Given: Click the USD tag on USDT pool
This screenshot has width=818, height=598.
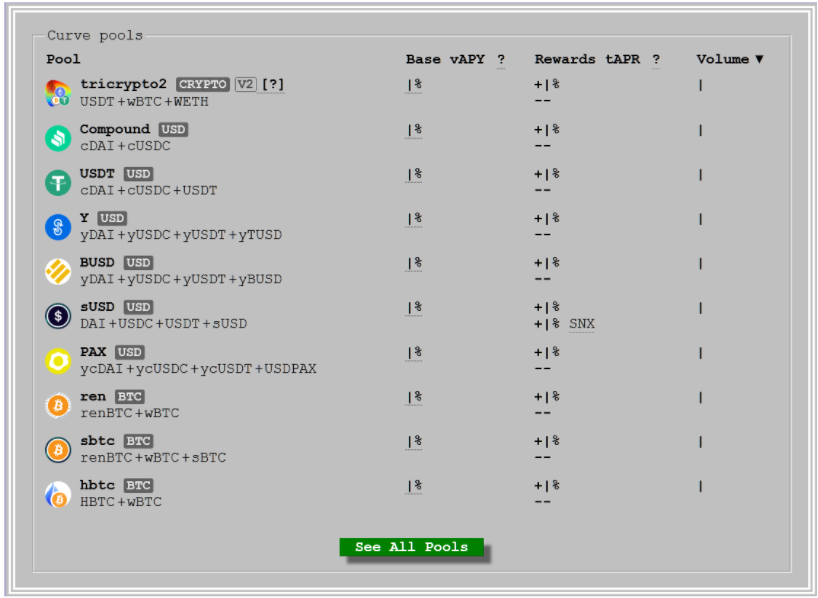Looking at the screenshot, I should [138, 174].
